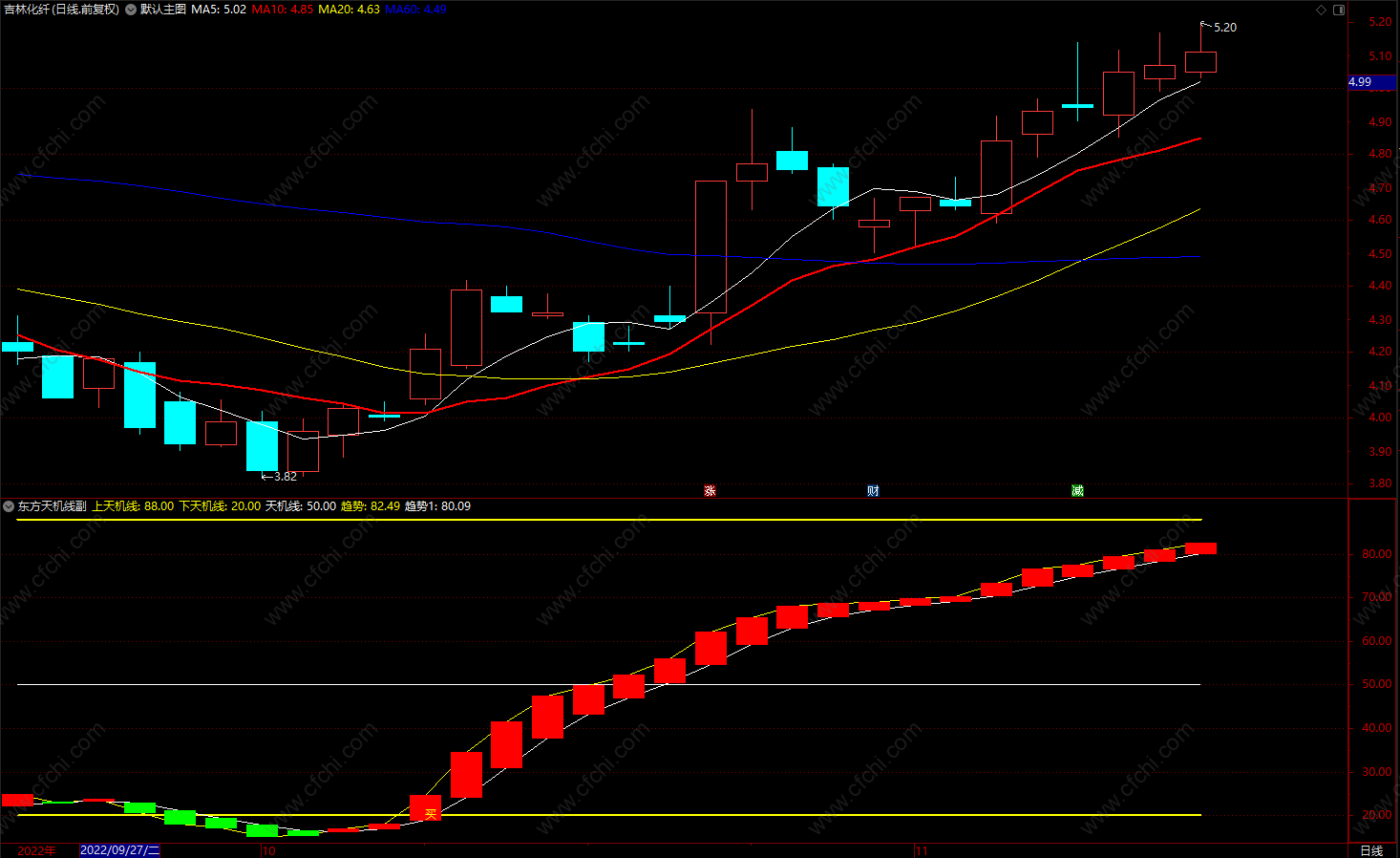Click the 东方天机线副 indicator name
The width and height of the screenshot is (1400, 858).
point(52,506)
